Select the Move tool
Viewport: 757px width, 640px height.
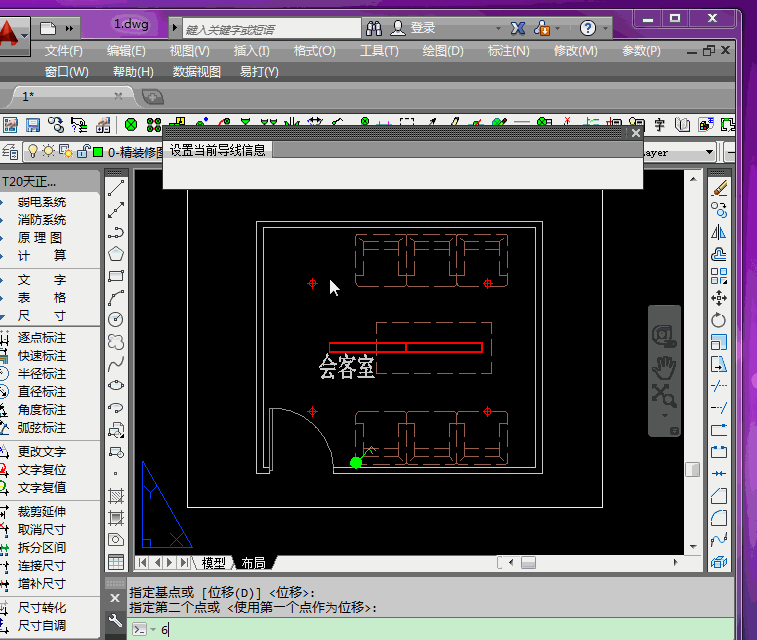coord(719,298)
